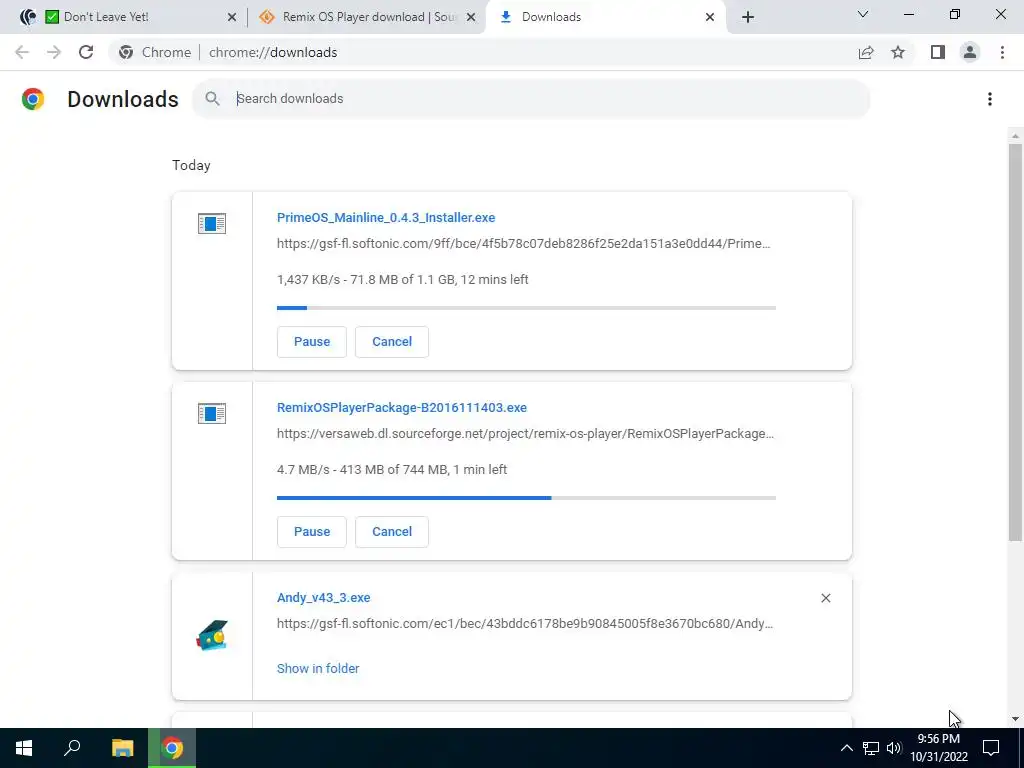Open the Chrome three-dot browser menu
The image size is (1024, 768).
tap(1002, 52)
